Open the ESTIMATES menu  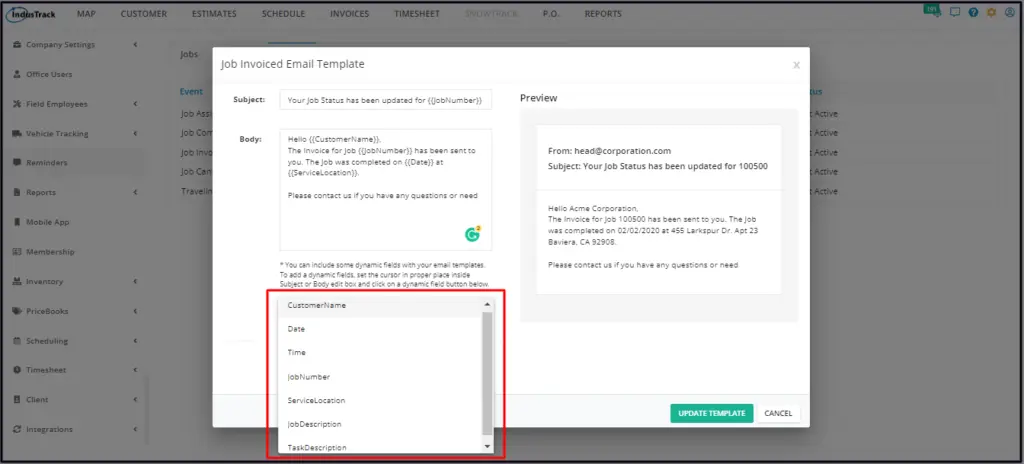click(214, 14)
